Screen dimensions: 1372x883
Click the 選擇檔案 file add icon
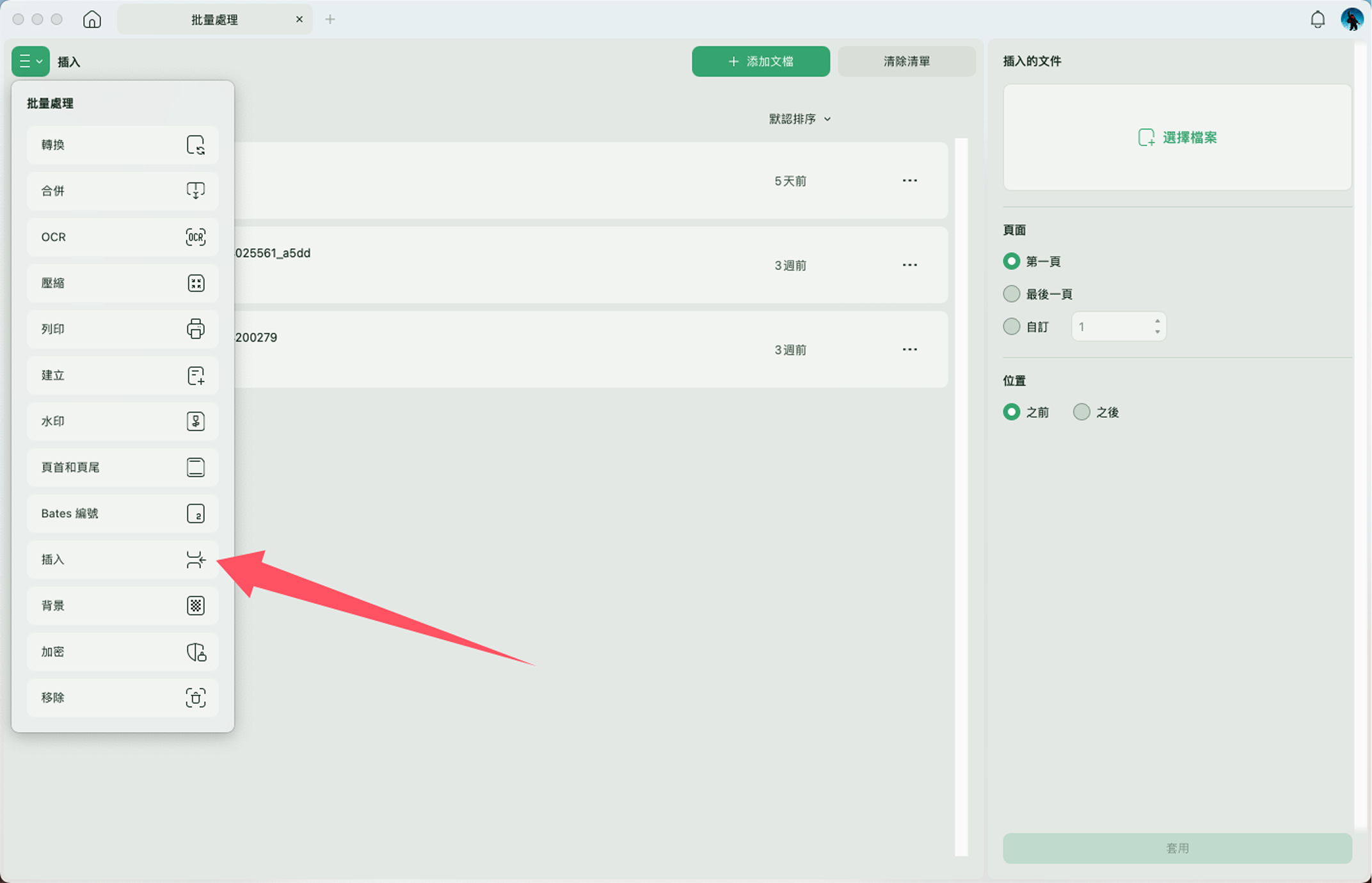click(1146, 138)
